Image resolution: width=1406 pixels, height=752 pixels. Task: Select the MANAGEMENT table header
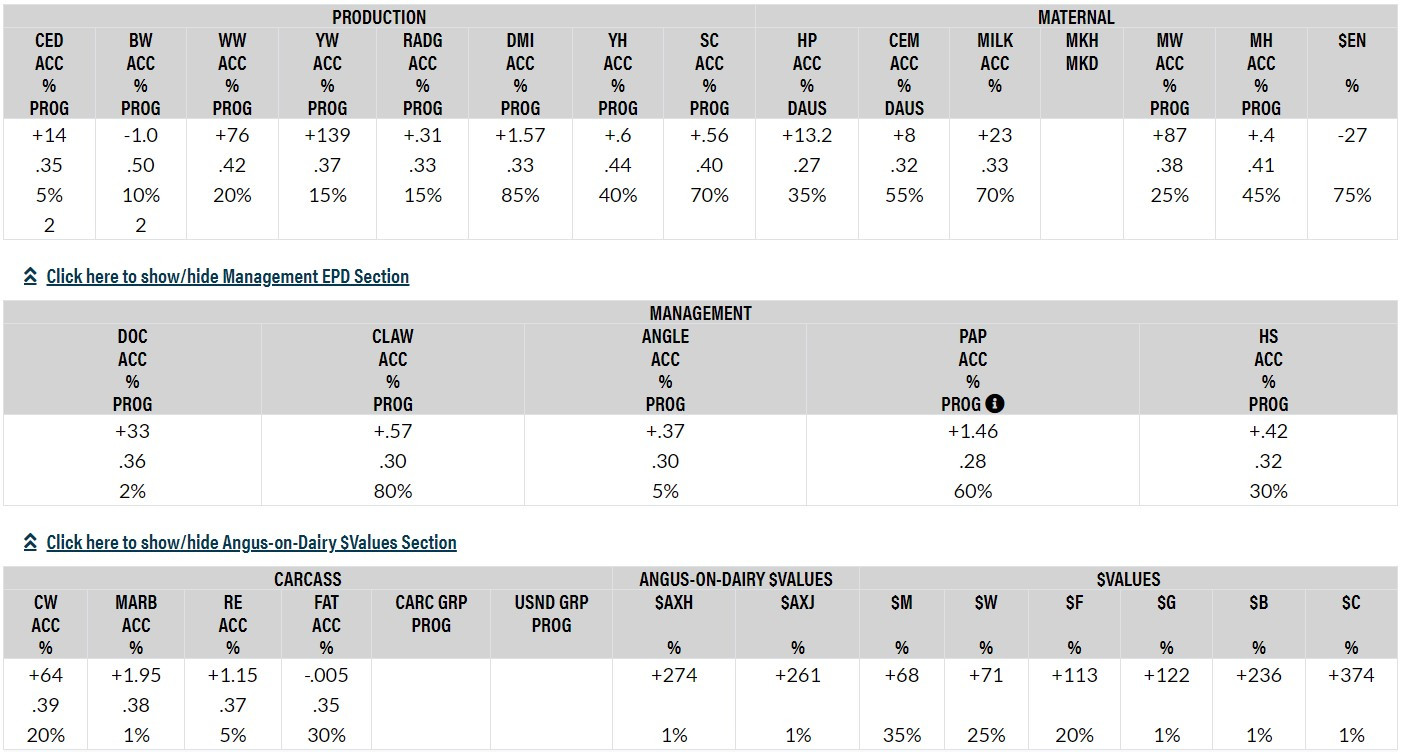(700, 313)
